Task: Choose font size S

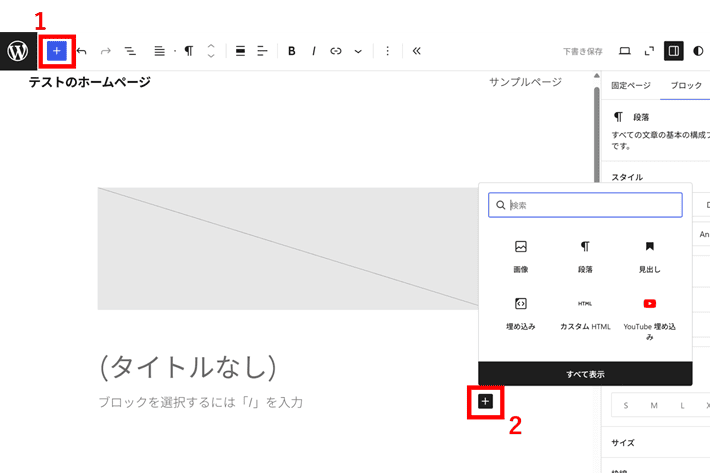Action: tap(626, 406)
